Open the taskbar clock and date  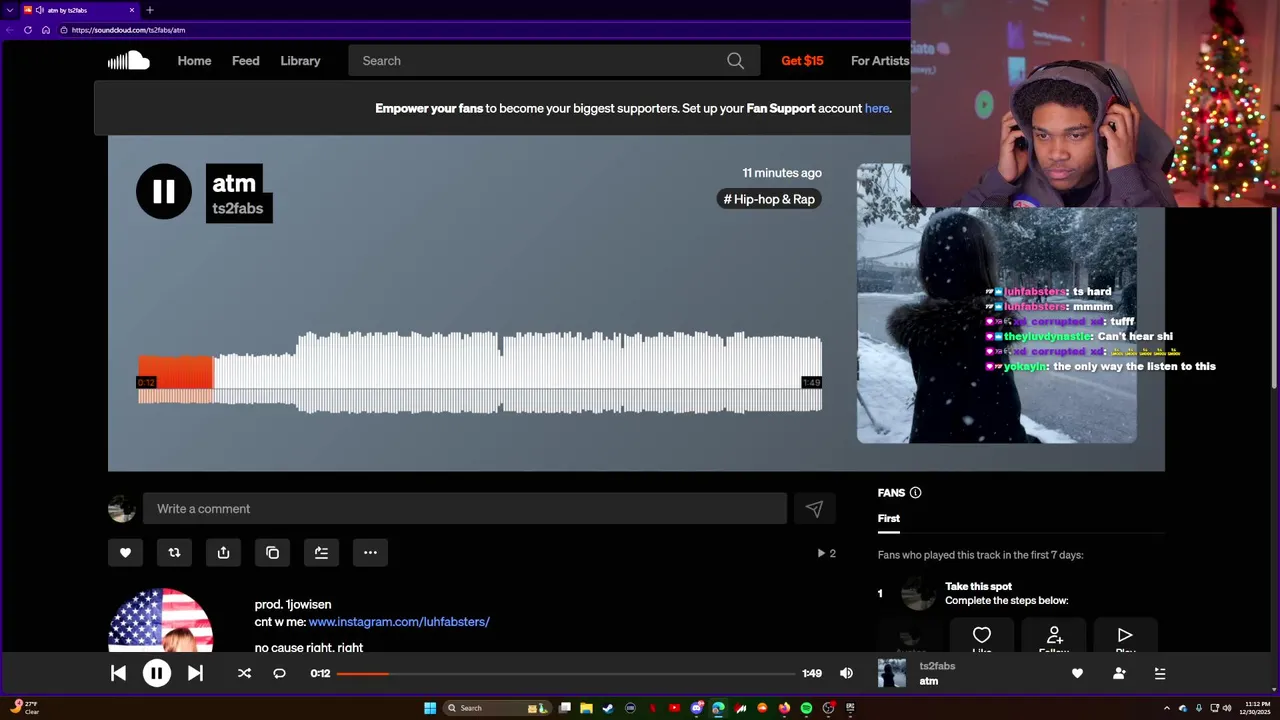click(x=1256, y=708)
